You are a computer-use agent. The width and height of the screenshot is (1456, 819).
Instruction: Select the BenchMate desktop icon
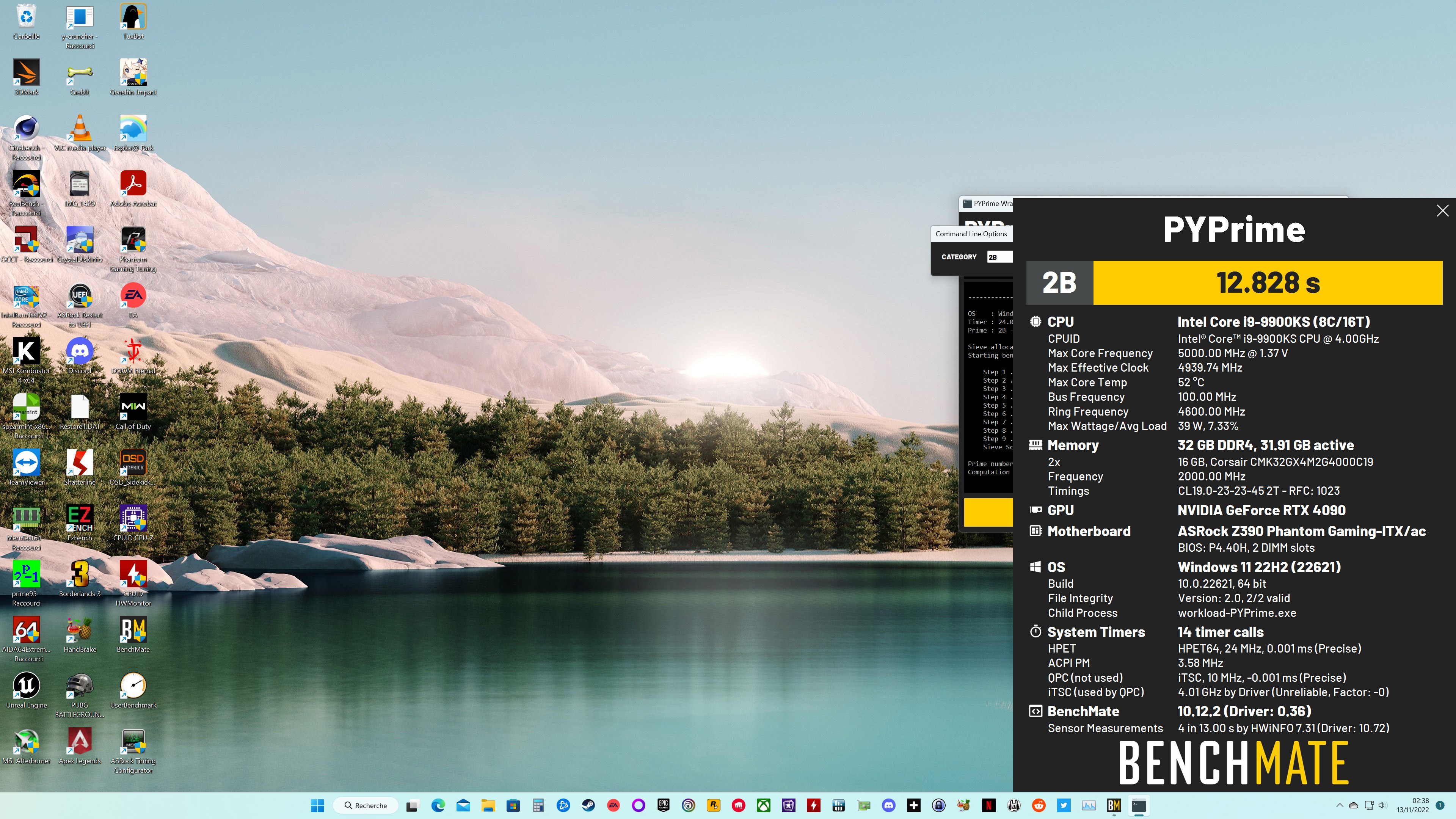pos(133,635)
